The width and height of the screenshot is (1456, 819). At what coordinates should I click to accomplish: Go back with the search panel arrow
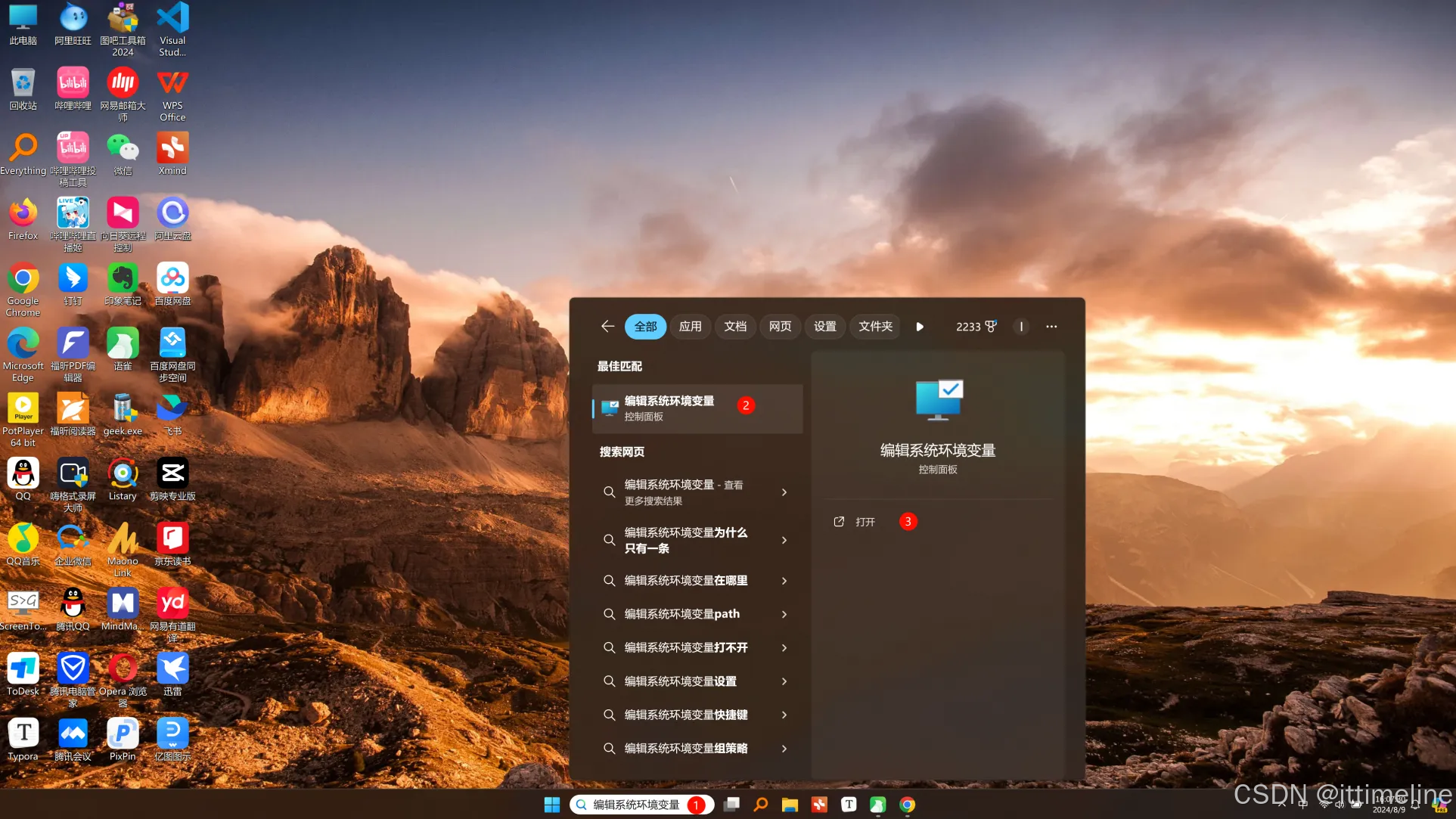pos(607,326)
